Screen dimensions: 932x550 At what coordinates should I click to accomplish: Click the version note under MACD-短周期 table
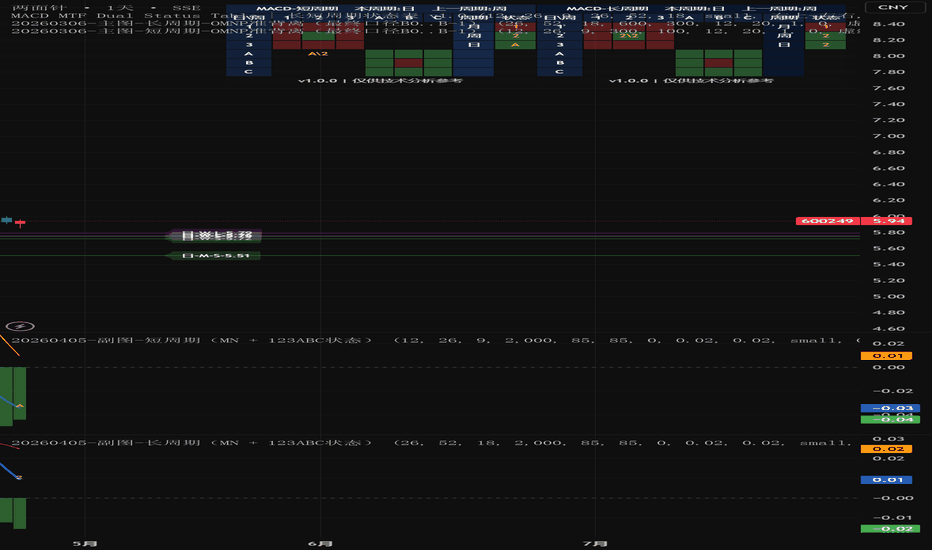pos(380,80)
